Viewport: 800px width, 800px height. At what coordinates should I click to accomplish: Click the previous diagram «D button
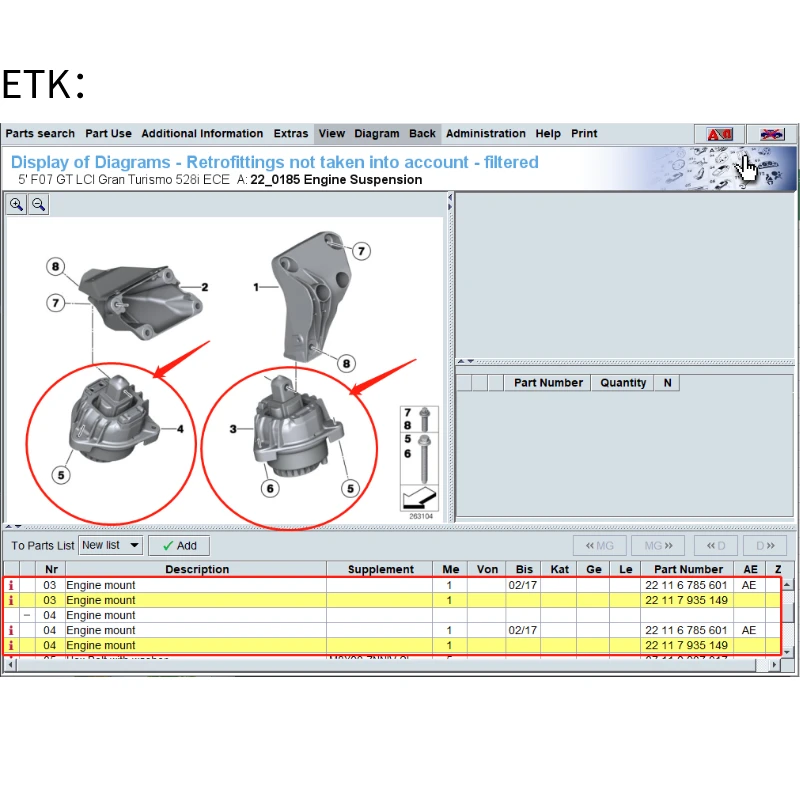715,546
